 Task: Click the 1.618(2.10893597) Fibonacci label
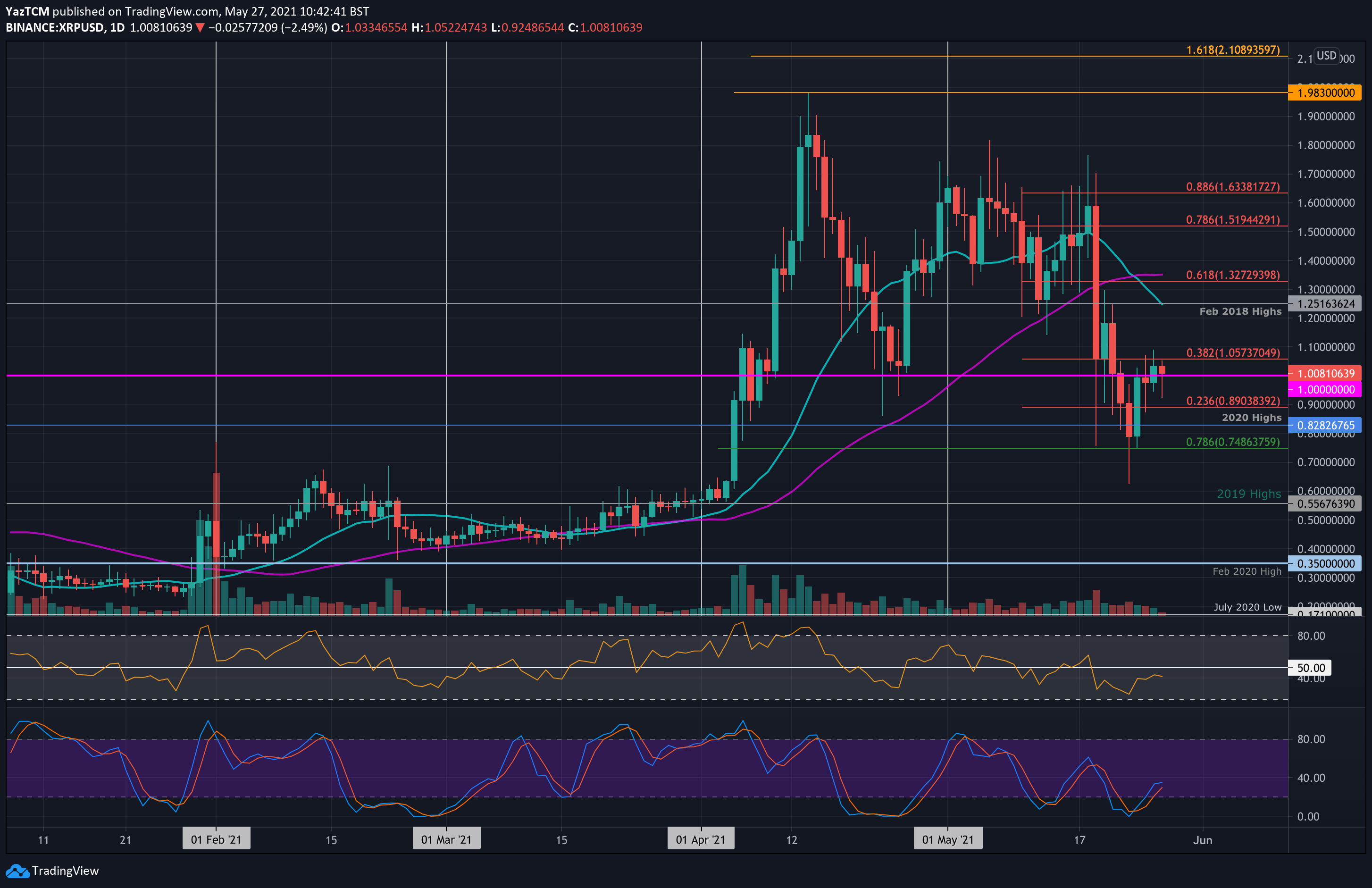pos(1232,50)
